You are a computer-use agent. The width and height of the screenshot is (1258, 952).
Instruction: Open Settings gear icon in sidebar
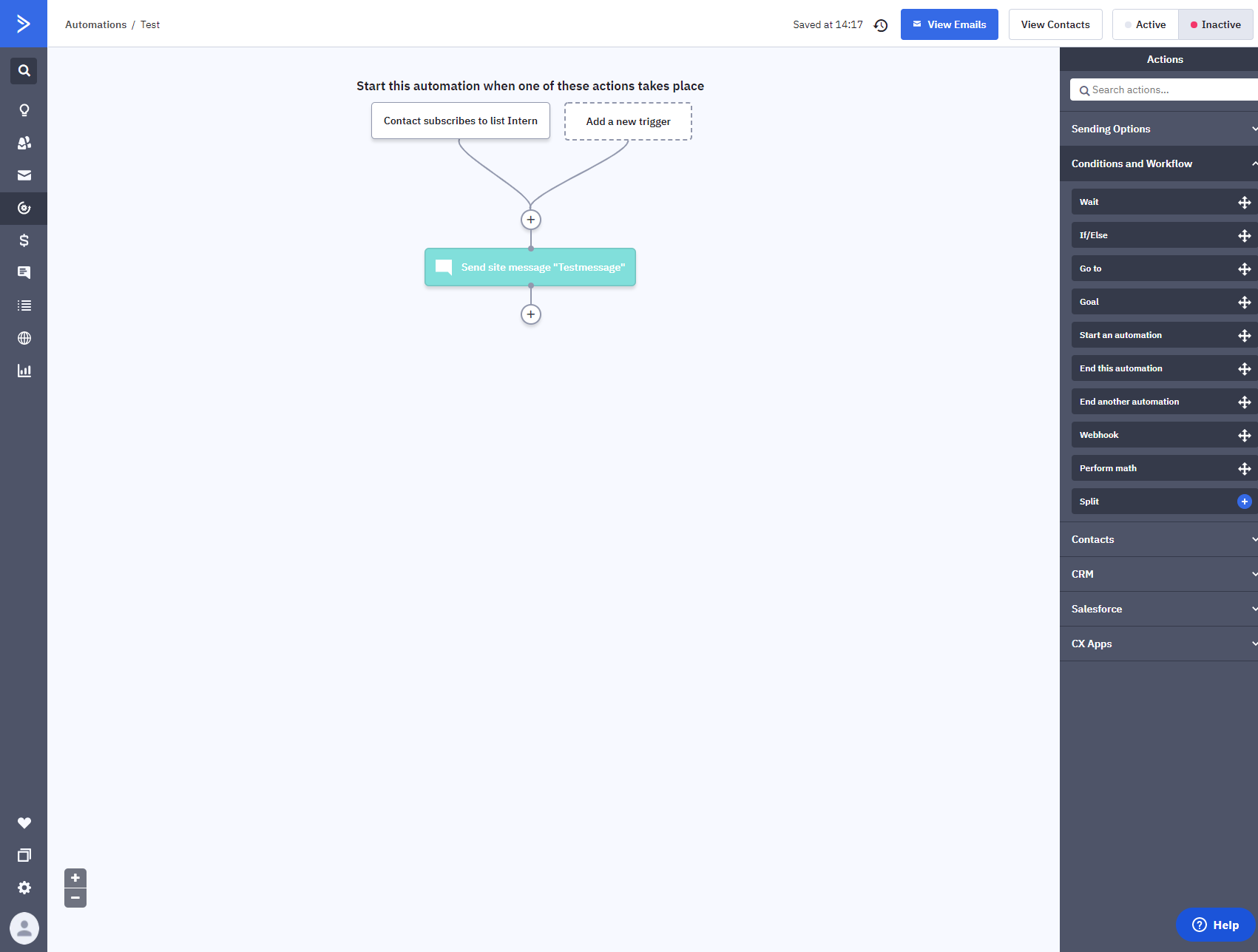(x=24, y=888)
